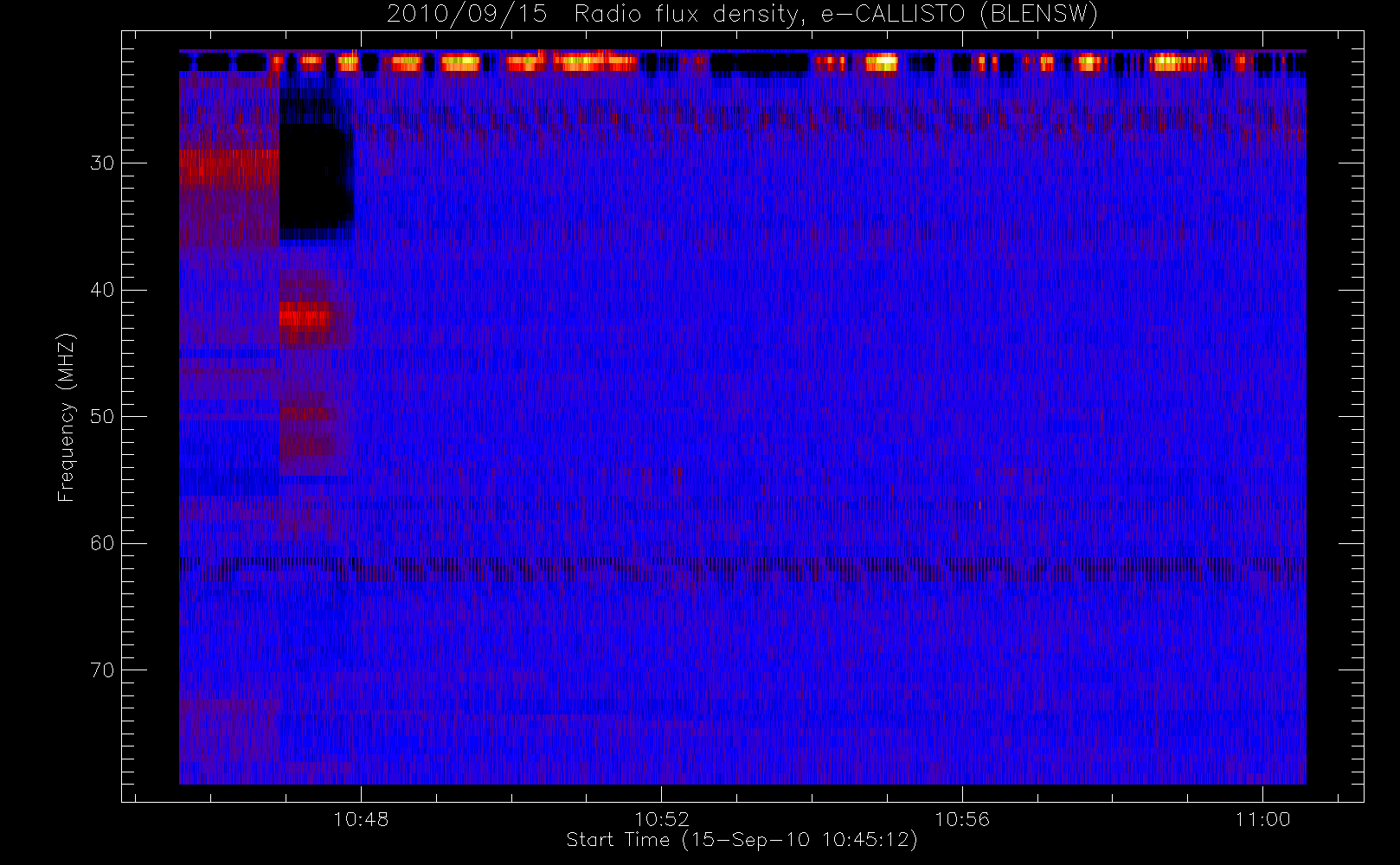Click the 60 frequency tick label
This screenshot has height=865, width=1400.
click(102, 543)
